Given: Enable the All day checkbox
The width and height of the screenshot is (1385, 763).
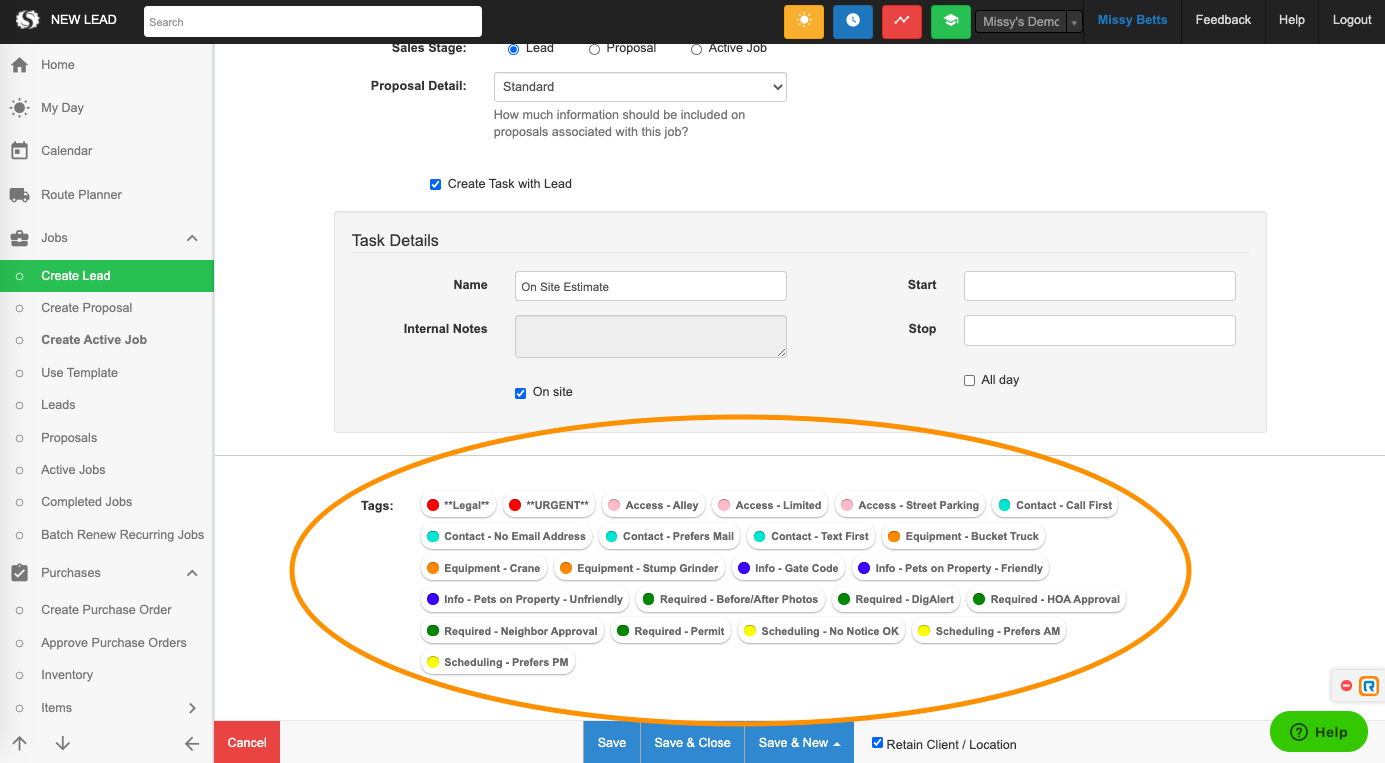Looking at the screenshot, I should click(x=969, y=381).
